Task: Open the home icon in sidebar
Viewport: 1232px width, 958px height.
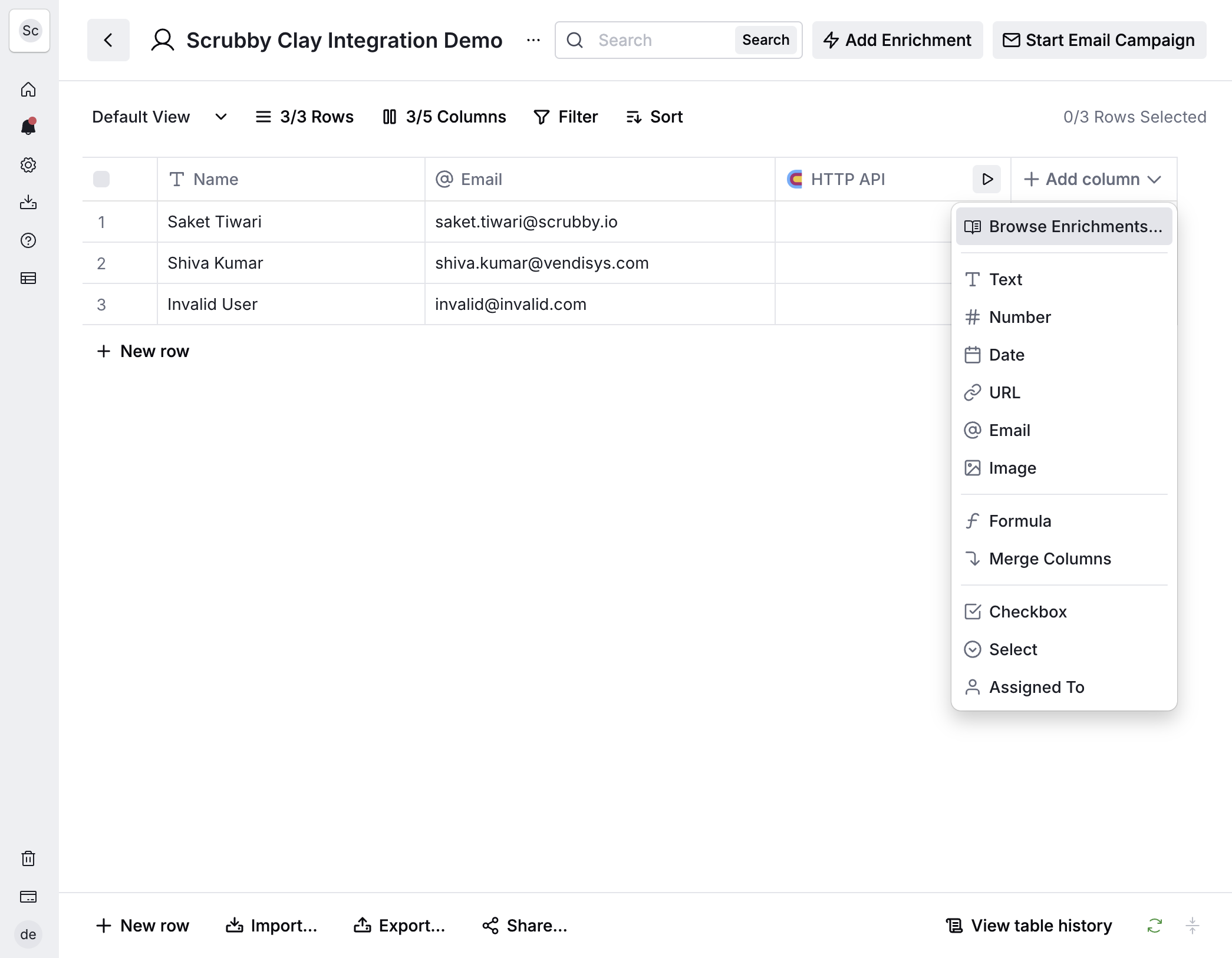Action: coord(28,90)
